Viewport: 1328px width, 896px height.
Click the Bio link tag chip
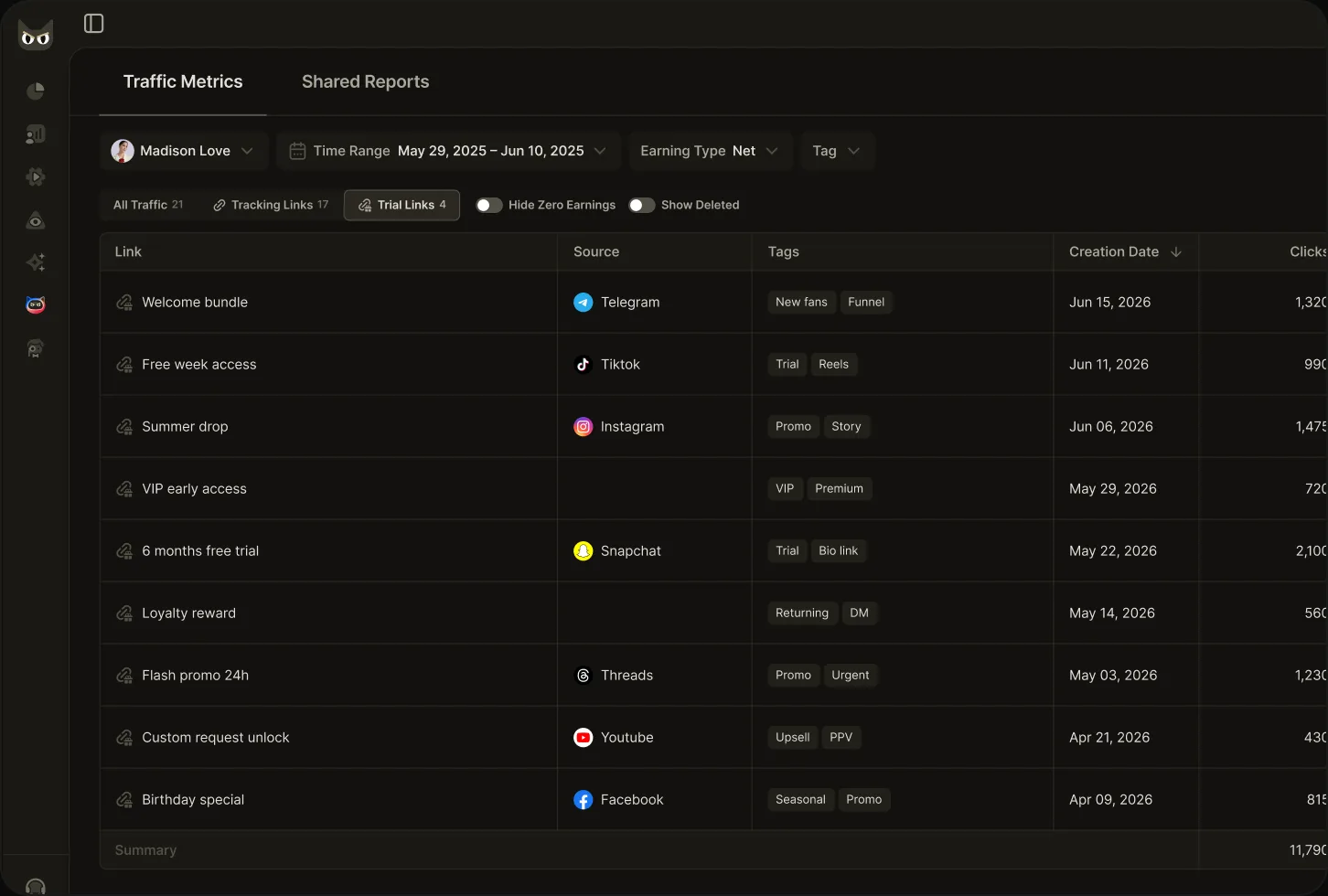[839, 550]
